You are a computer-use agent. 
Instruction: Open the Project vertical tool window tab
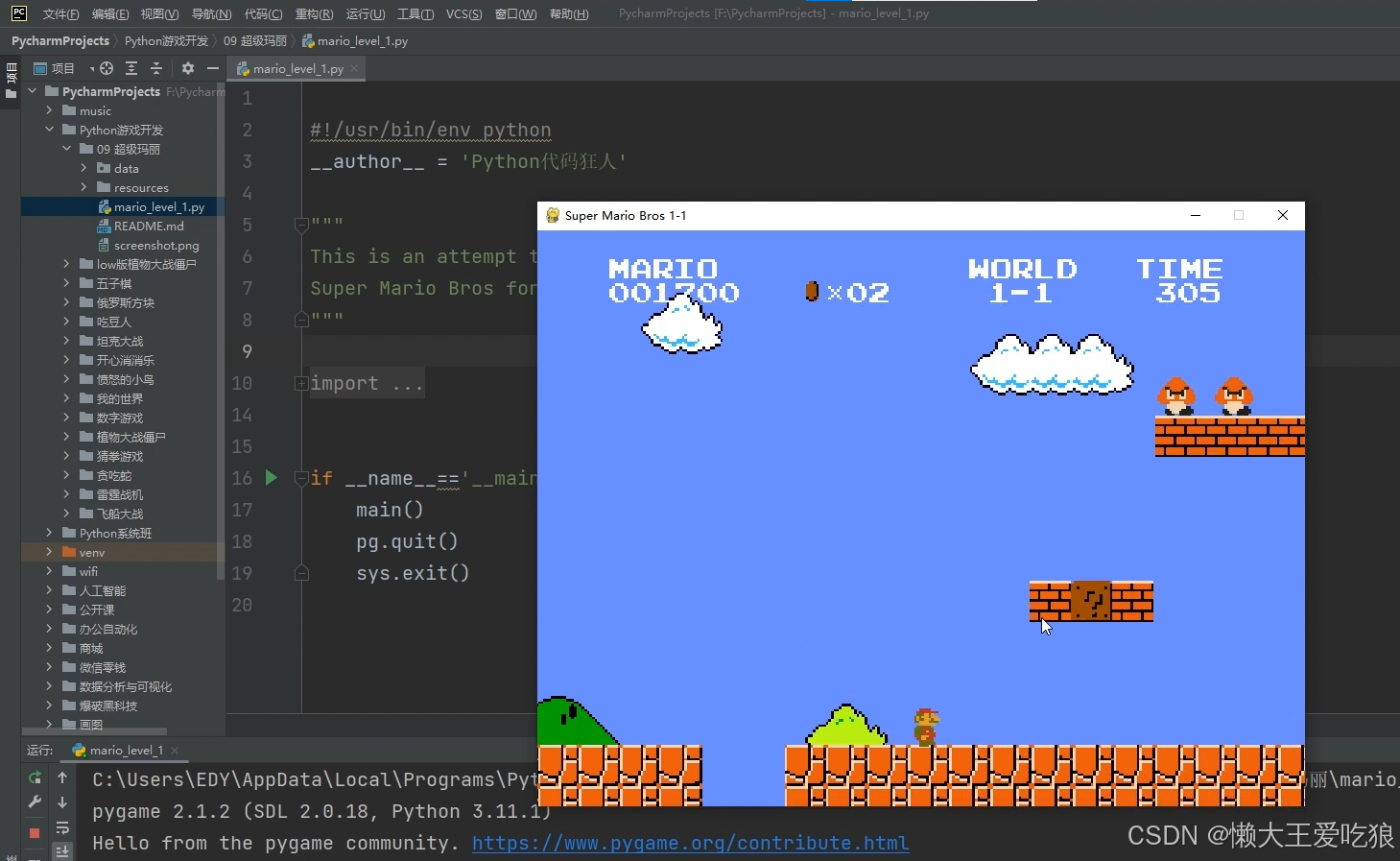click(11, 81)
